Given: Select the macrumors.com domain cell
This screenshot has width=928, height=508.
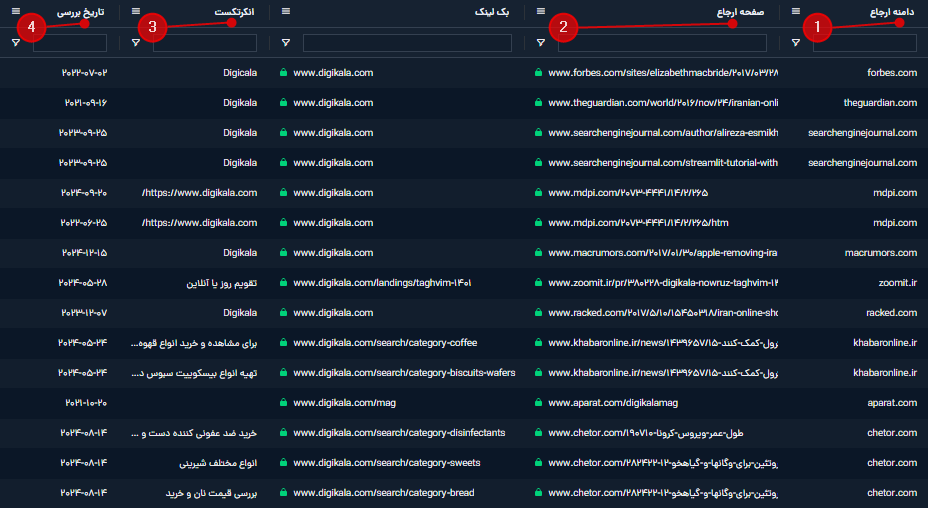Looking at the screenshot, I should point(881,253).
